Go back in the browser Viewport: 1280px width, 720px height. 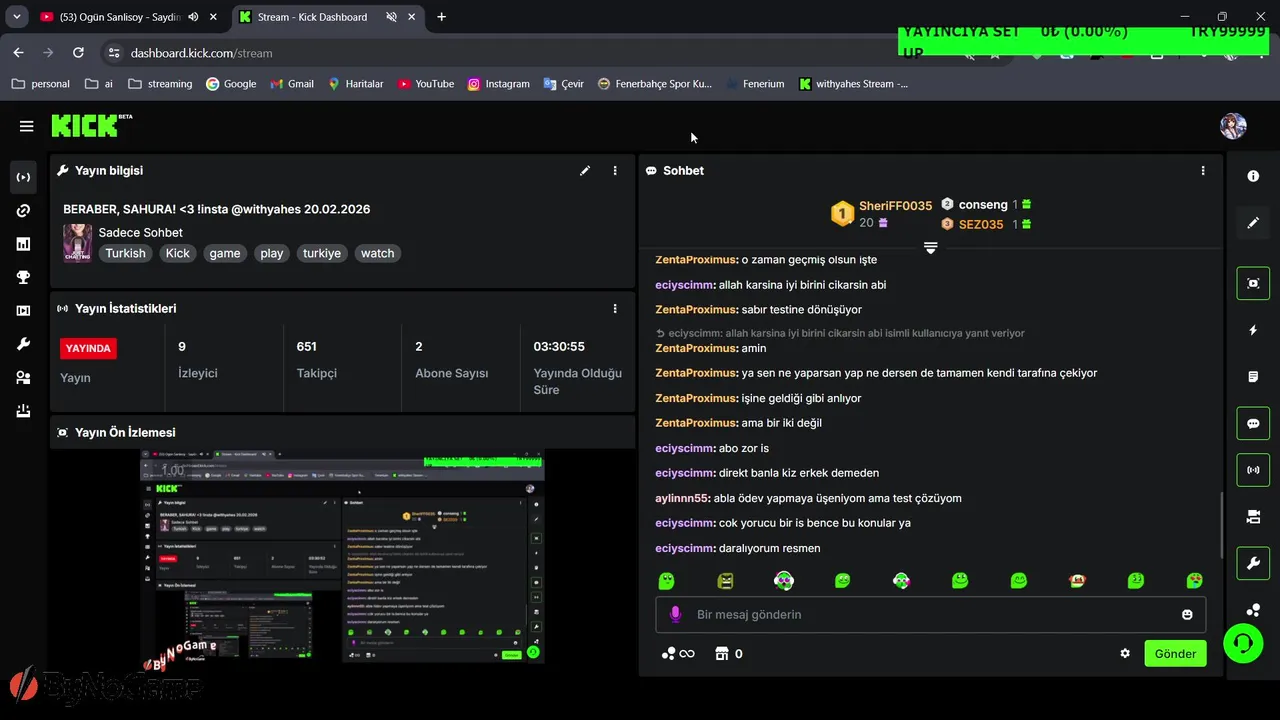18,53
